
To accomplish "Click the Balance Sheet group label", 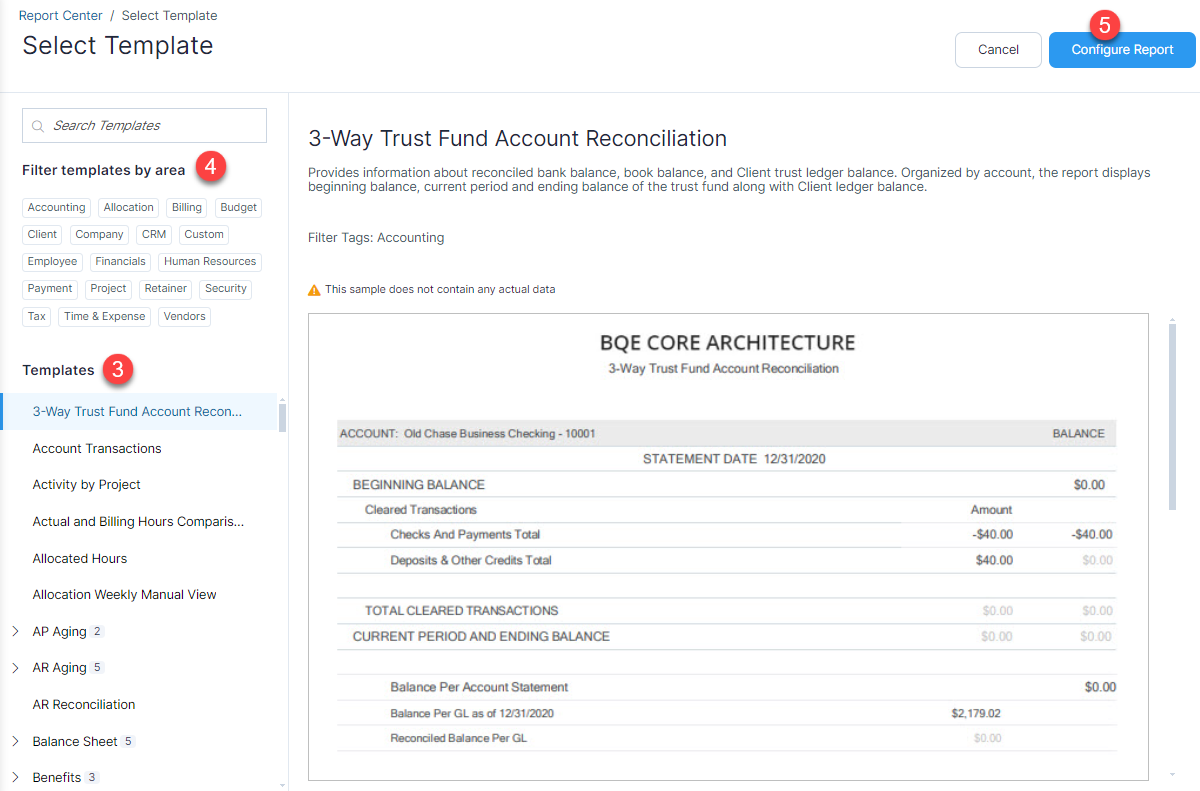I will tap(75, 741).
